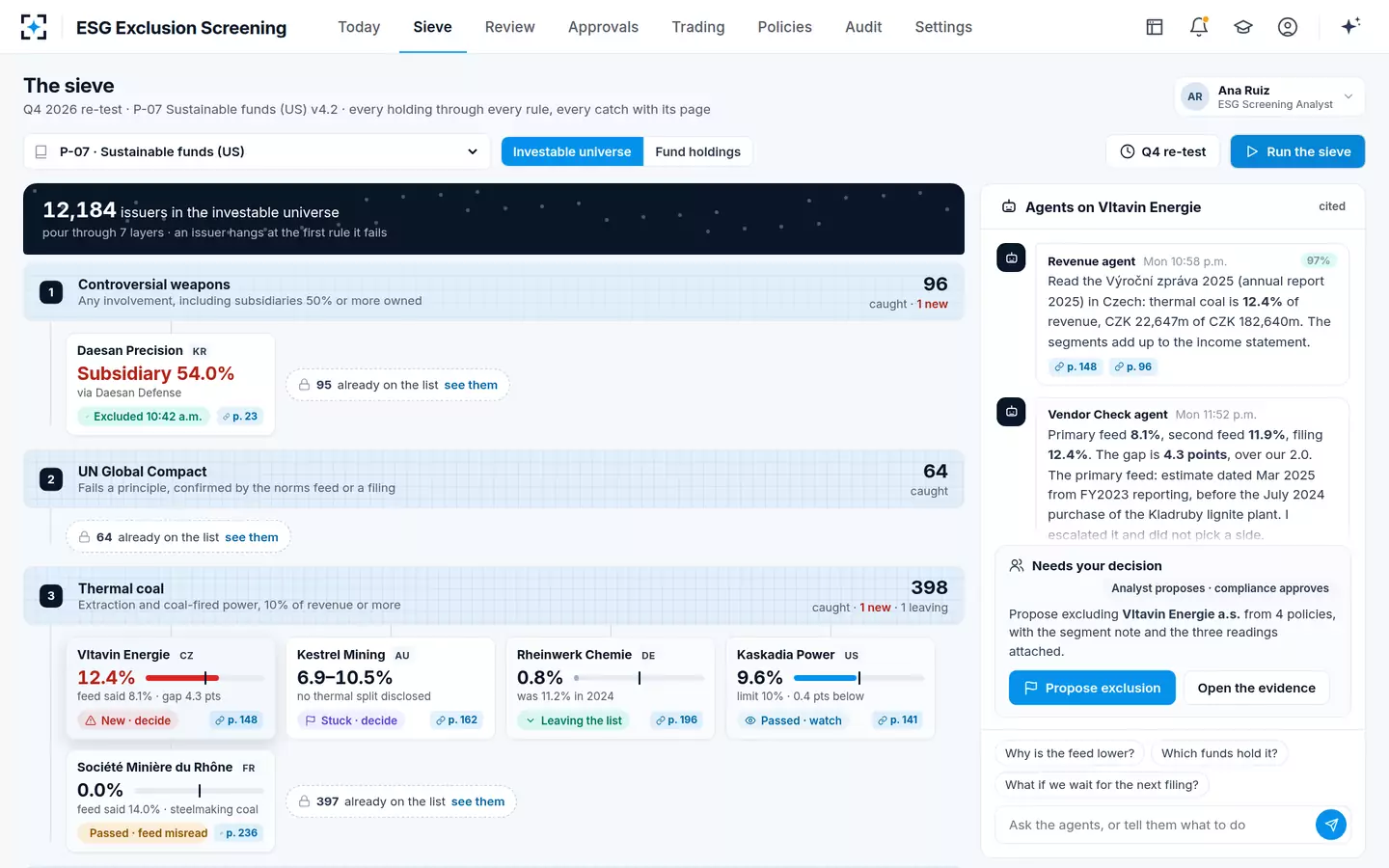Open the layout panel icon in header
The height and width of the screenshot is (868, 1389).
pyautogui.click(x=1155, y=27)
